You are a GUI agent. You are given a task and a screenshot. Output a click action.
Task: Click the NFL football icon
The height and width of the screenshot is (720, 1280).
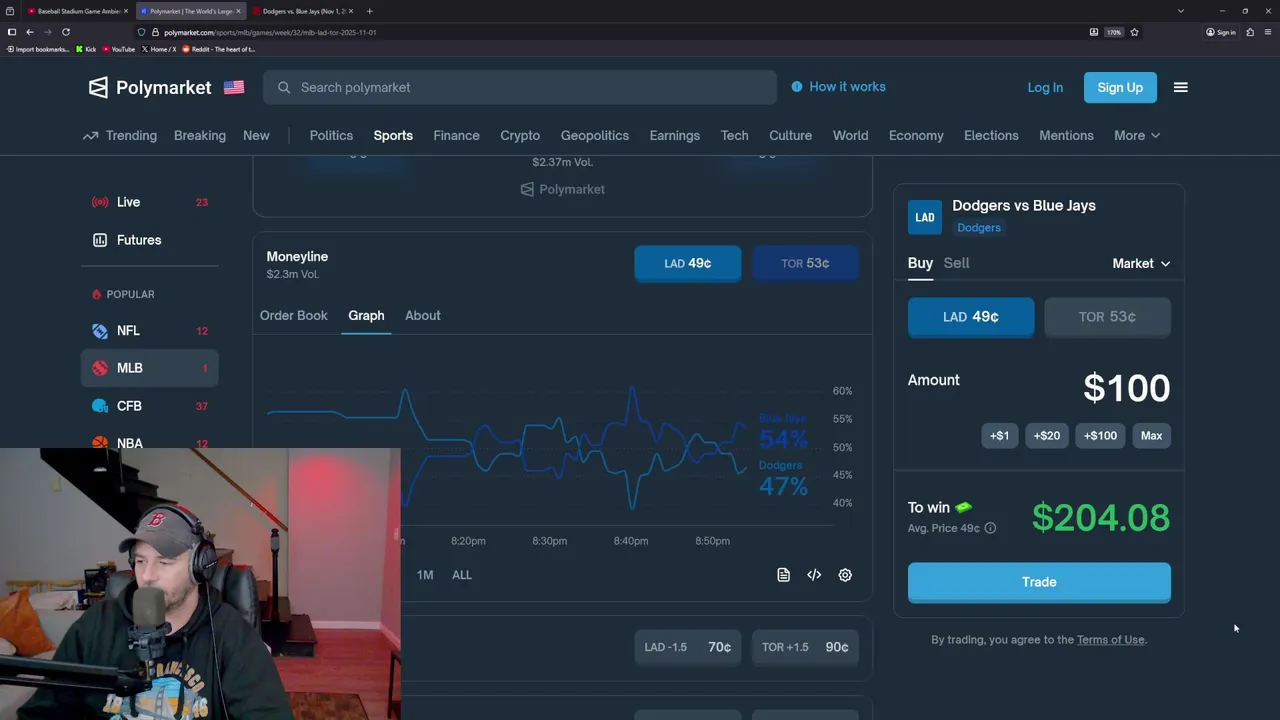pyautogui.click(x=100, y=330)
